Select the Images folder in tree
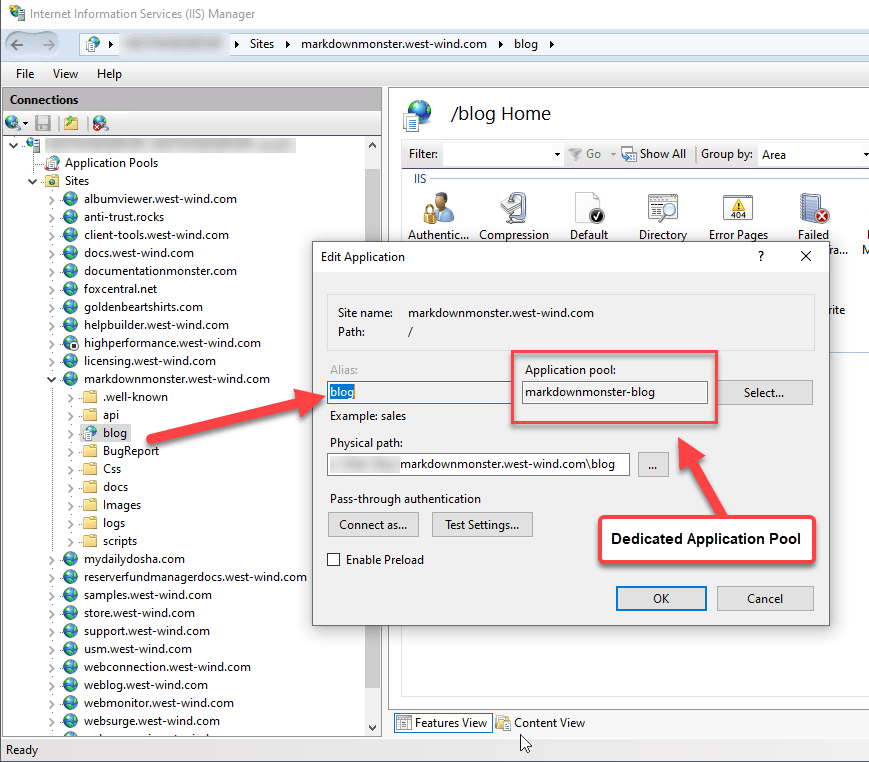 click(x=122, y=505)
